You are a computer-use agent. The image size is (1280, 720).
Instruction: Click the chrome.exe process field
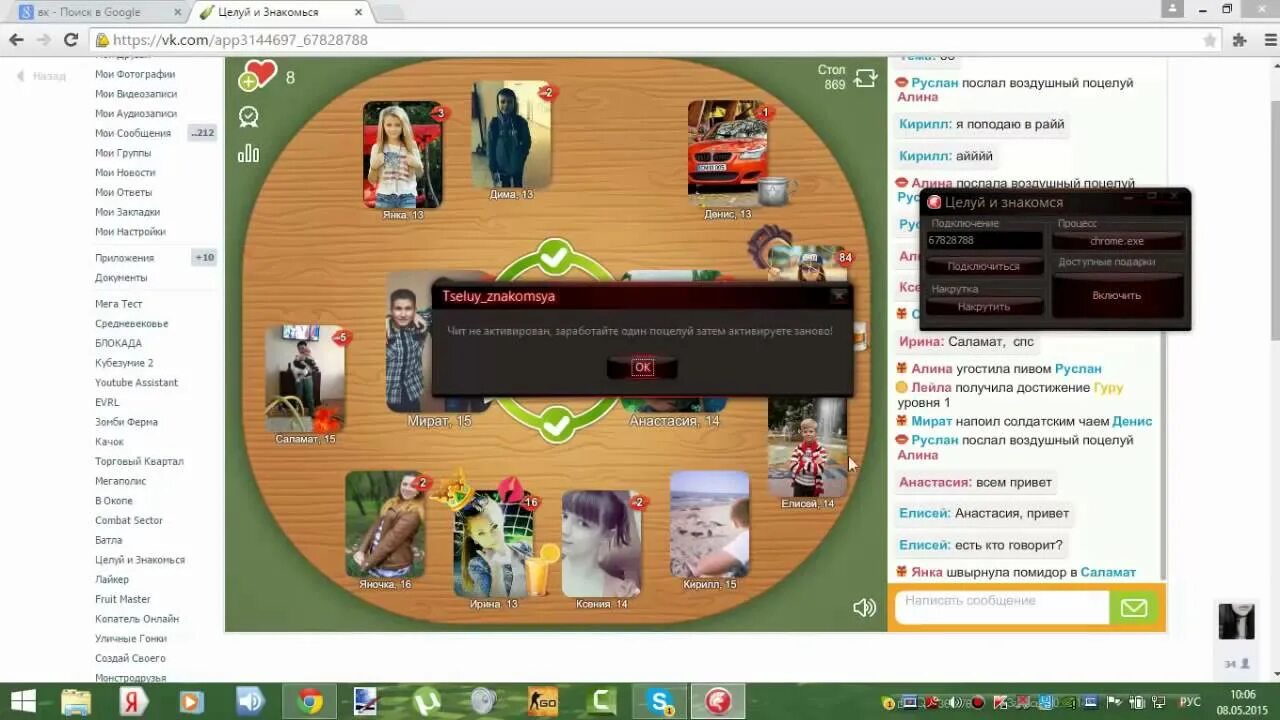pos(1117,241)
